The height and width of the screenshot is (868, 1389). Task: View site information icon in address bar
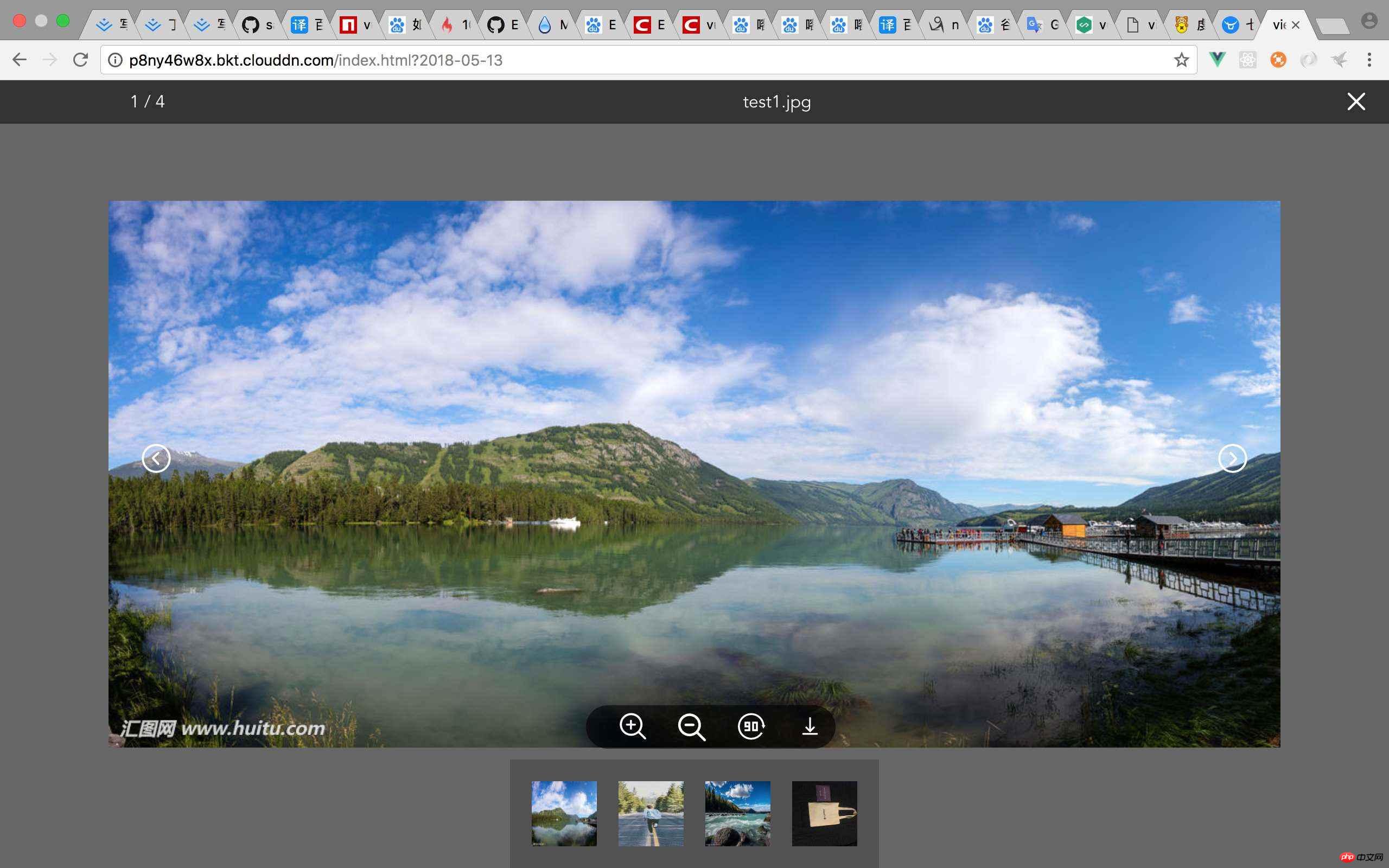coord(116,60)
